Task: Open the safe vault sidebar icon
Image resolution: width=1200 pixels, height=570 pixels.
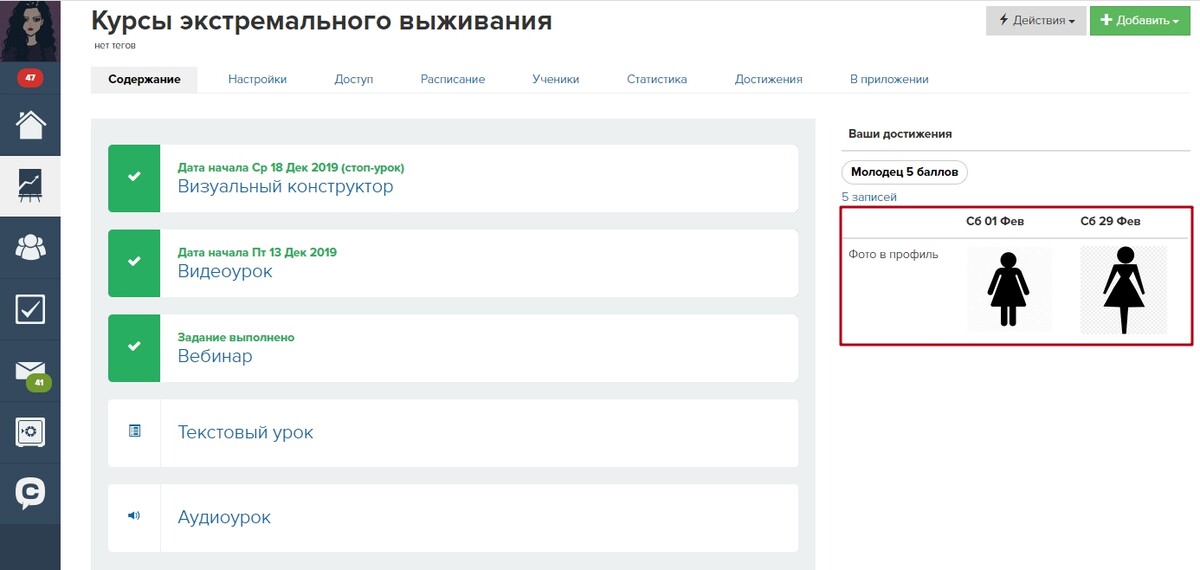Action: (x=30, y=432)
